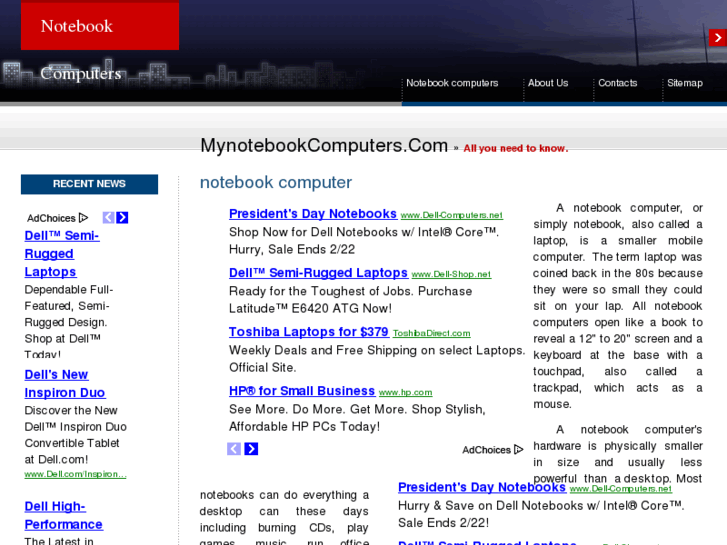Open the Notebook computers menu item
This screenshot has height=545, width=727.
tap(452, 83)
